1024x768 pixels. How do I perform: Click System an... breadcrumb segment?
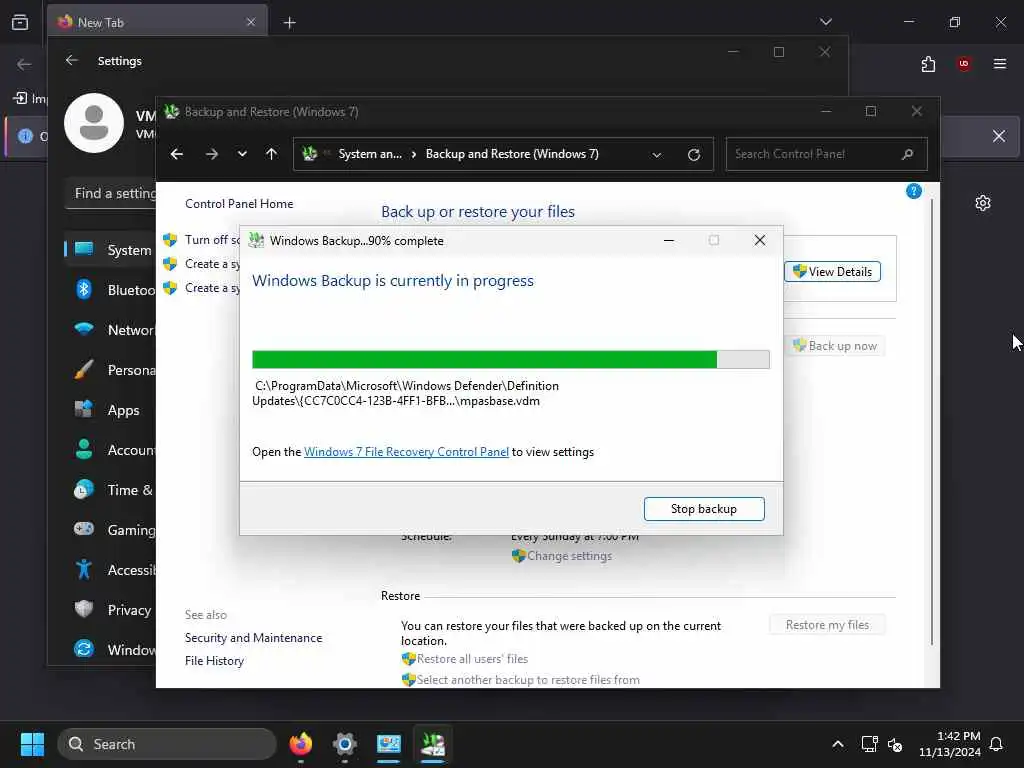(370, 154)
